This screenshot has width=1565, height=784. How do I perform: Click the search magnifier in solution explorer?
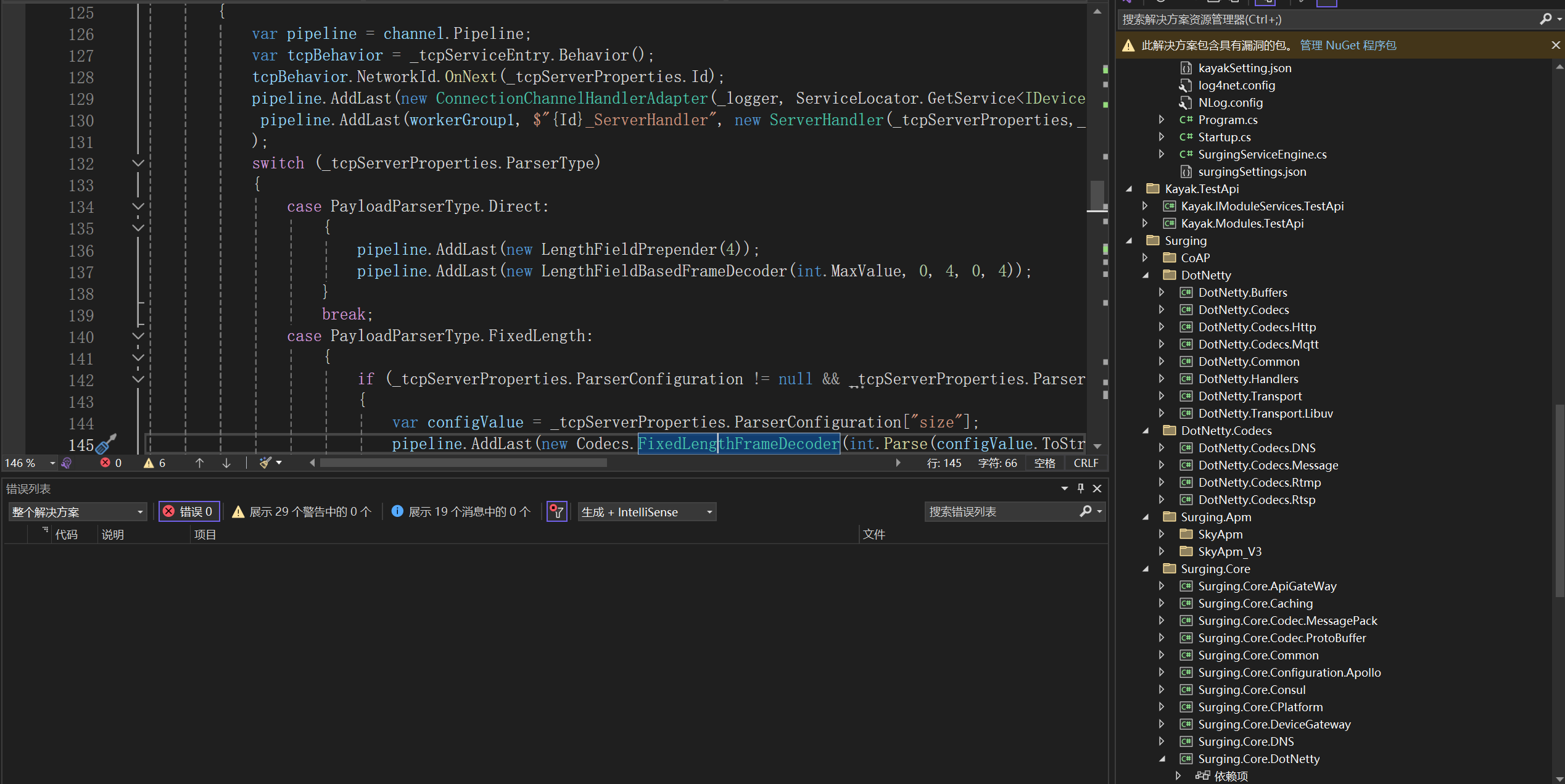coord(1545,19)
